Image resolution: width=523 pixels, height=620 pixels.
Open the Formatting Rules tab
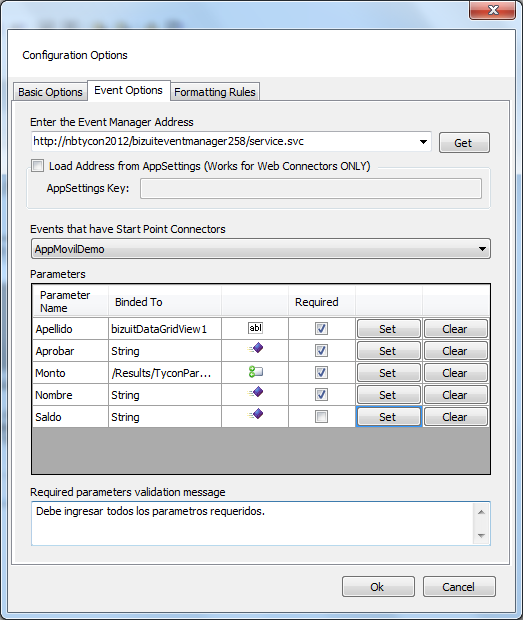click(215, 92)
